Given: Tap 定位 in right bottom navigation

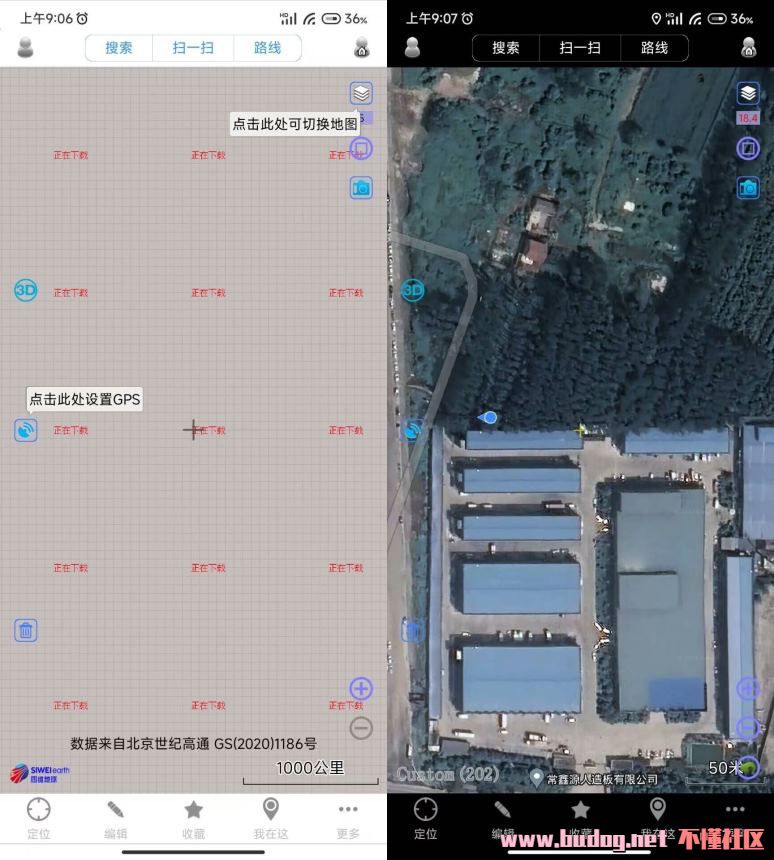Looking at the screenshot, I should point(426,818).
